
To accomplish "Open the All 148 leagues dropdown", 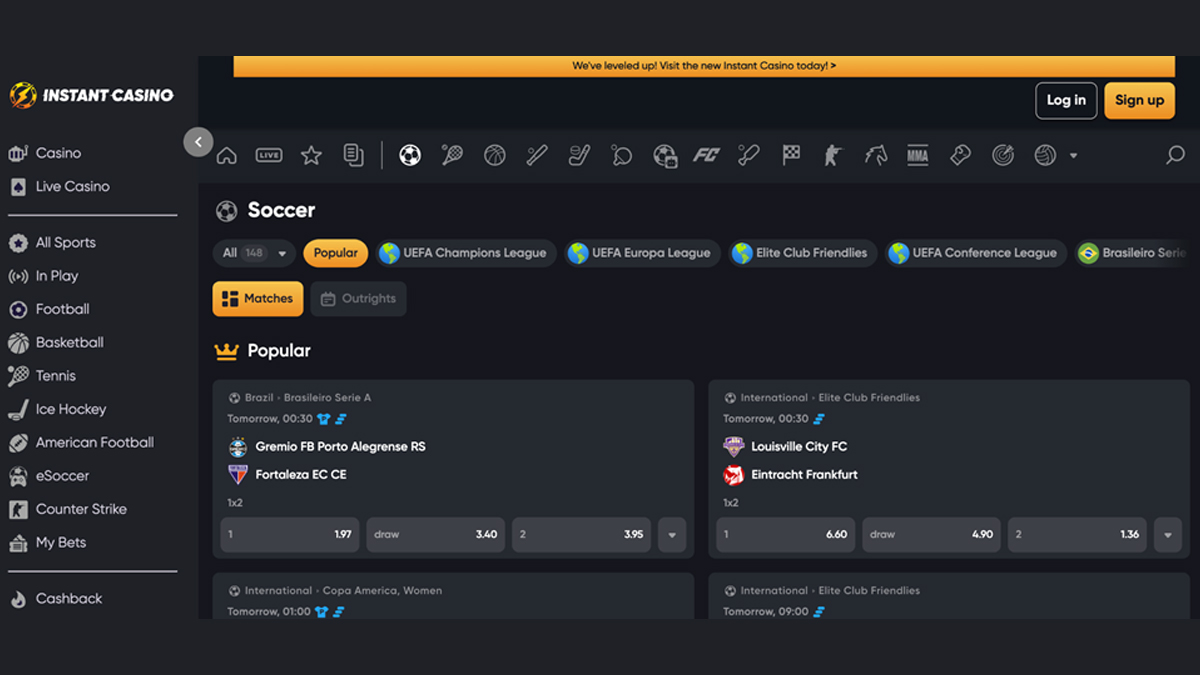I will [254, 253].
